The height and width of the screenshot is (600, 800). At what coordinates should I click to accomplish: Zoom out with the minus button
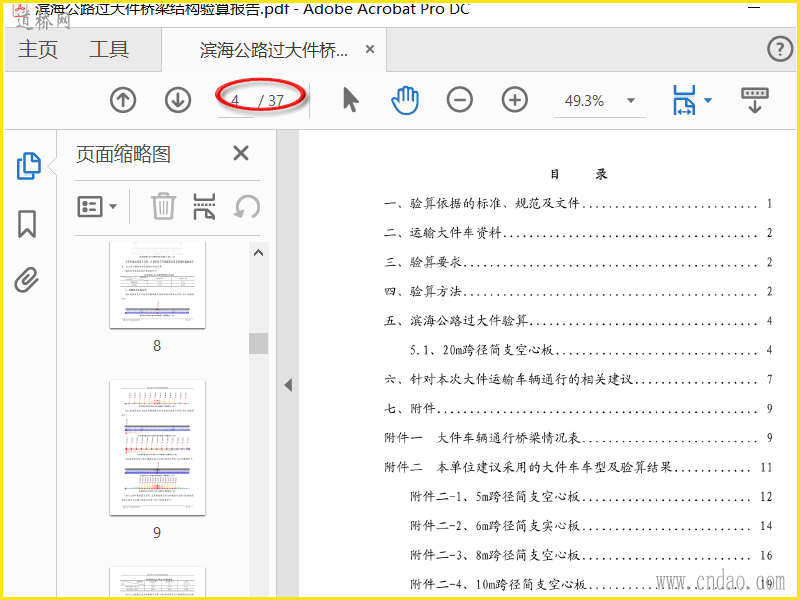(460, 100)
